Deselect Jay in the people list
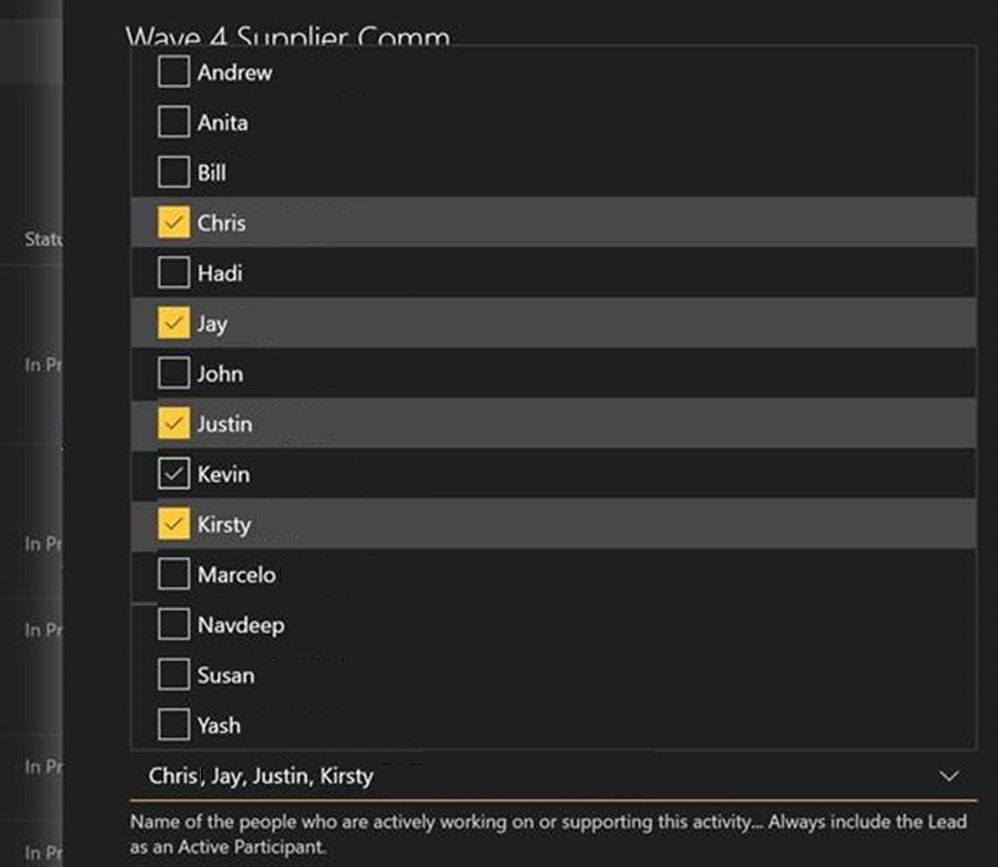Viewport: 998px width, 867px height. pos(172,323)
